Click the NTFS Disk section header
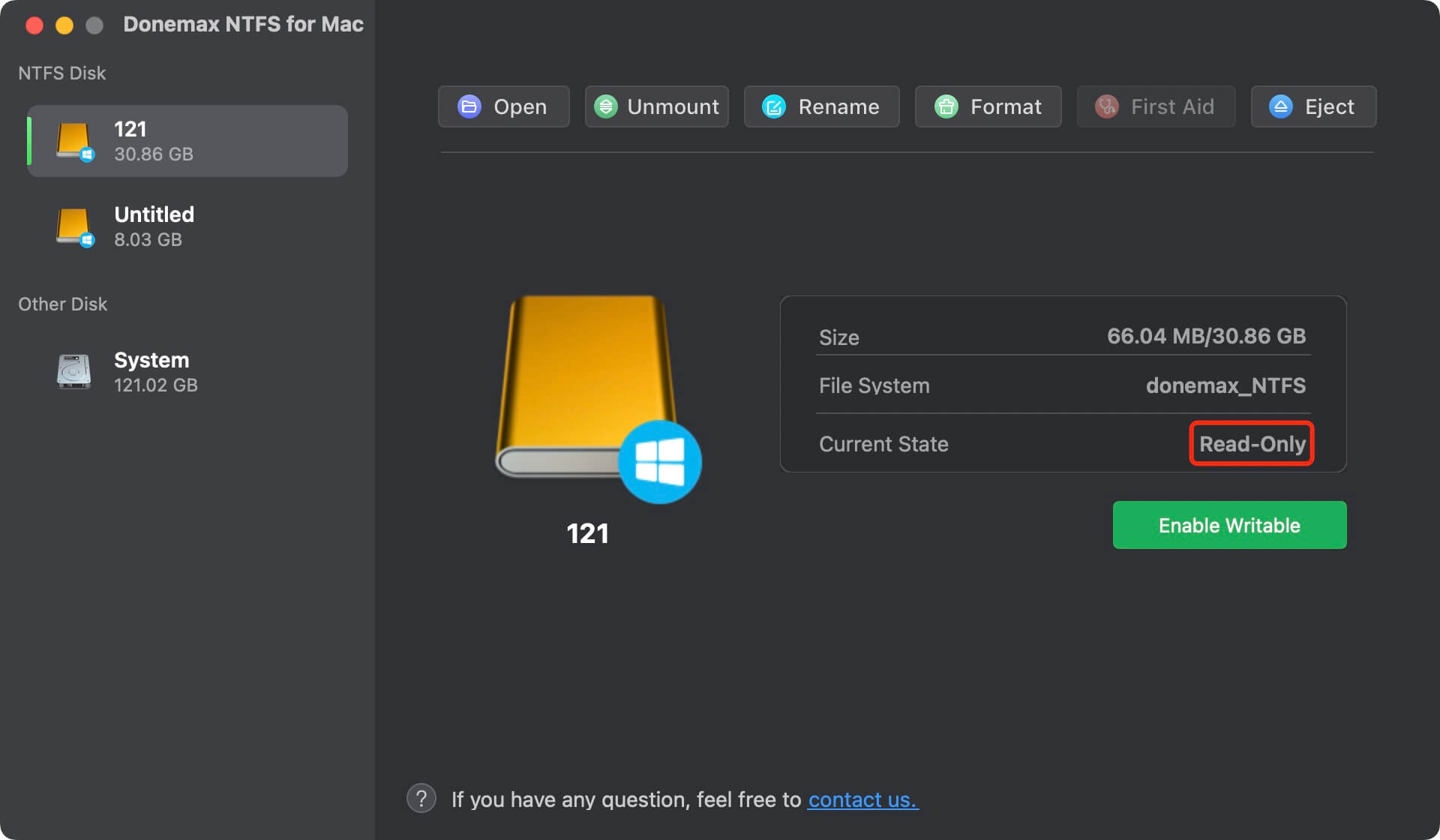 click(x=62, y=72)
